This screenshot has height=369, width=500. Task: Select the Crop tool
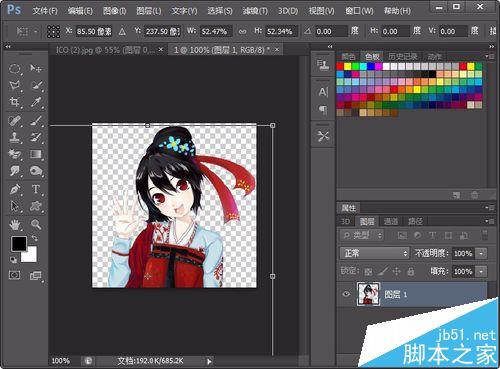pos(14,102)
